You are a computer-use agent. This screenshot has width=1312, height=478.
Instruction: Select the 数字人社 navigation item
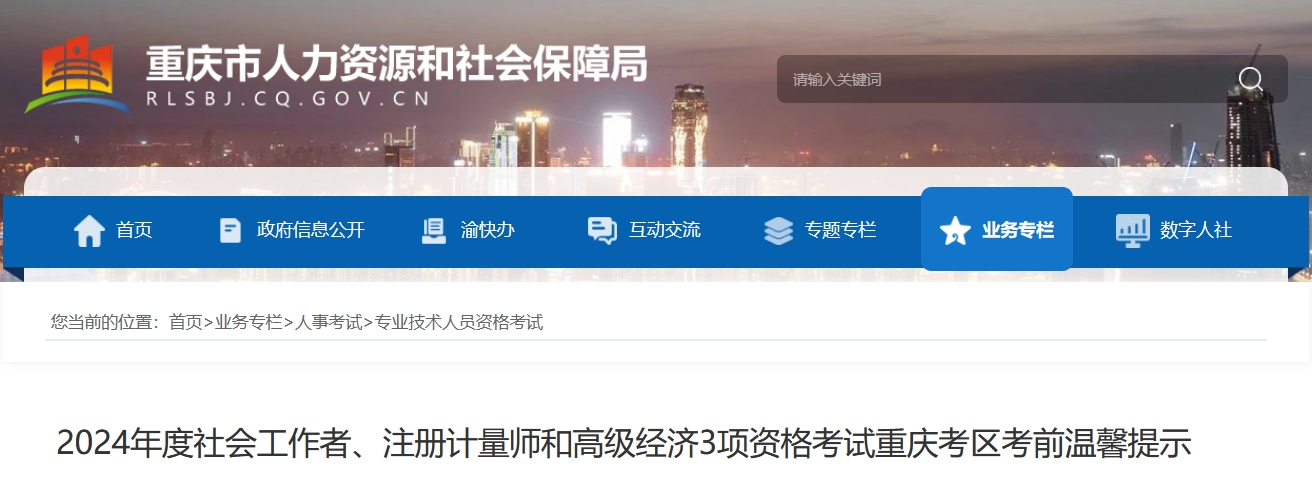pos(1196,230)
